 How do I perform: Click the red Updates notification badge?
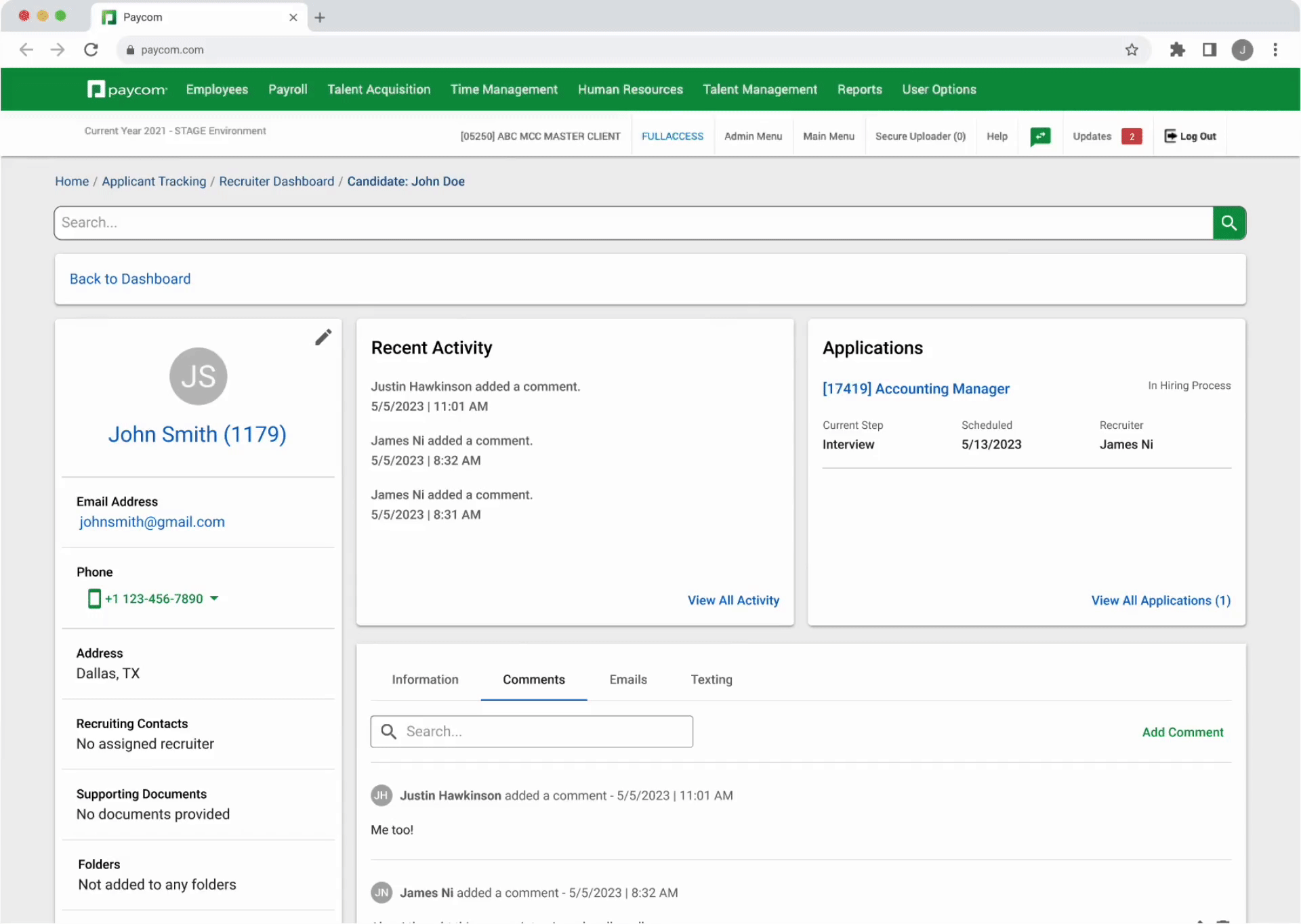click(x=1131, y=136)
